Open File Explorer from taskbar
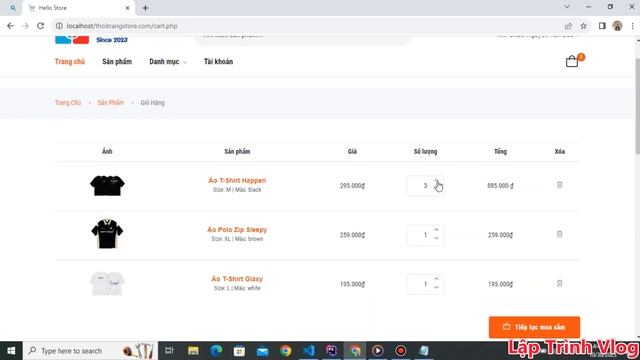The image size is (640, 360). [x=193, y=351]
